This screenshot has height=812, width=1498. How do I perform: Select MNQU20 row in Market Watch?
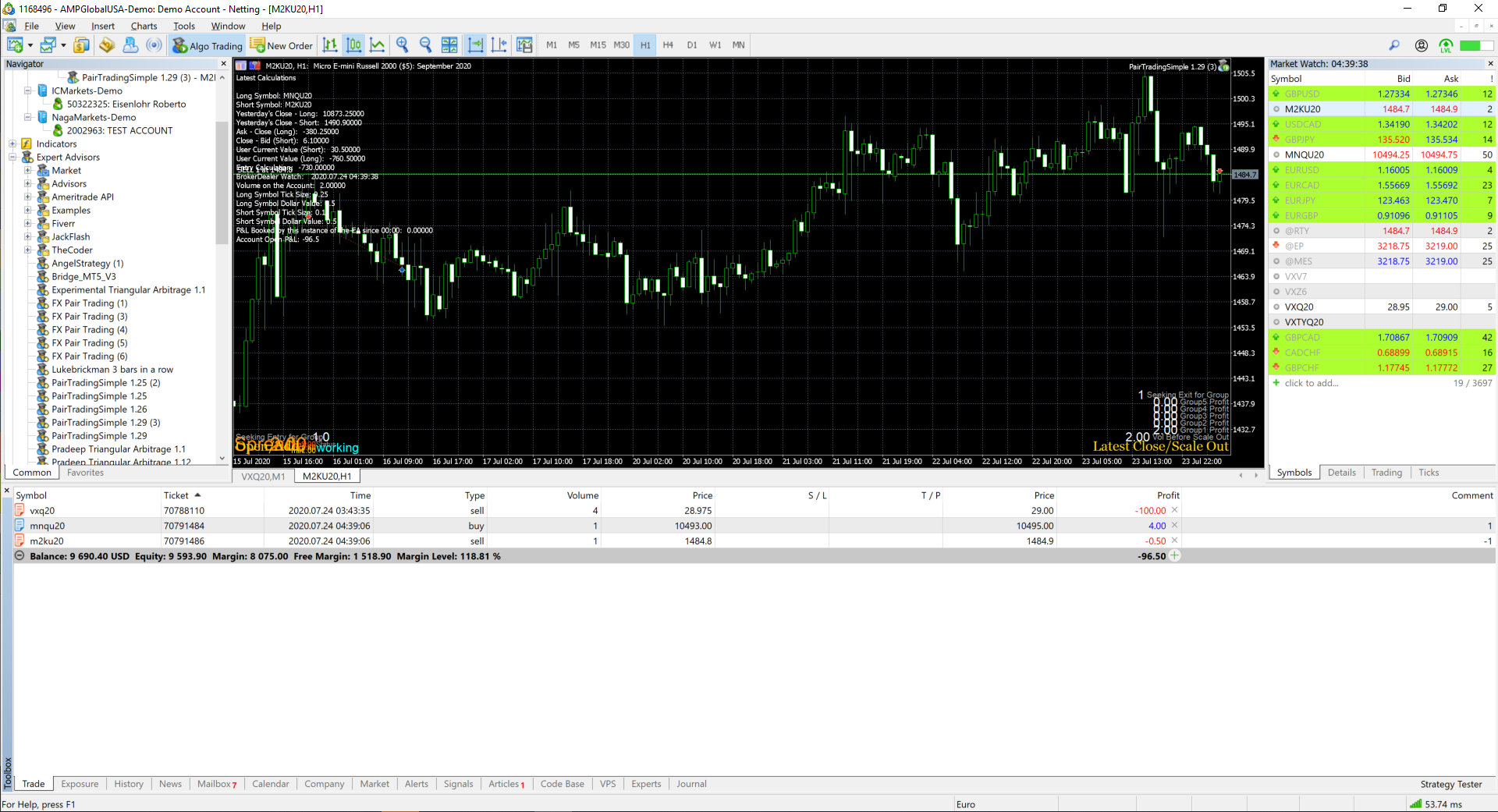pos(1381,154)
